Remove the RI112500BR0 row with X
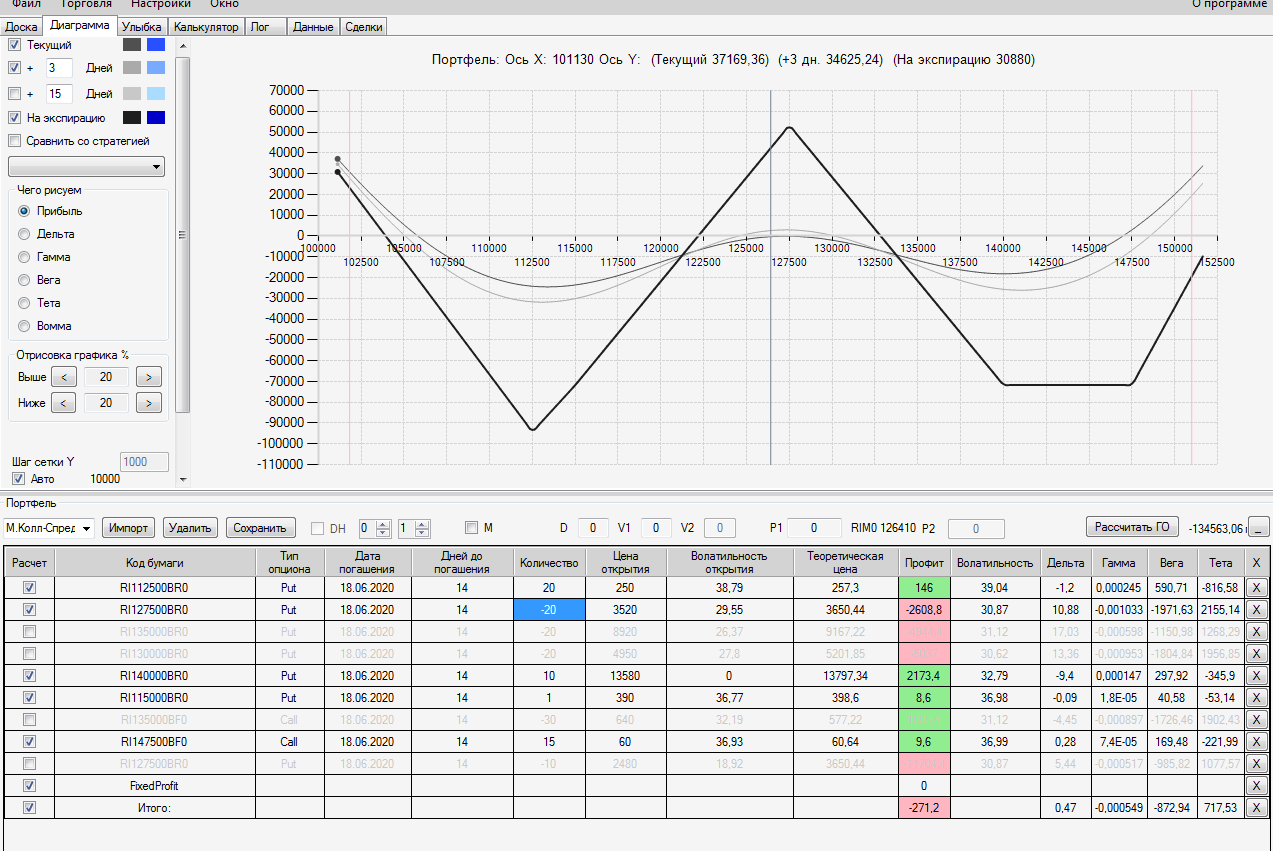 (x=1256, y=588)
